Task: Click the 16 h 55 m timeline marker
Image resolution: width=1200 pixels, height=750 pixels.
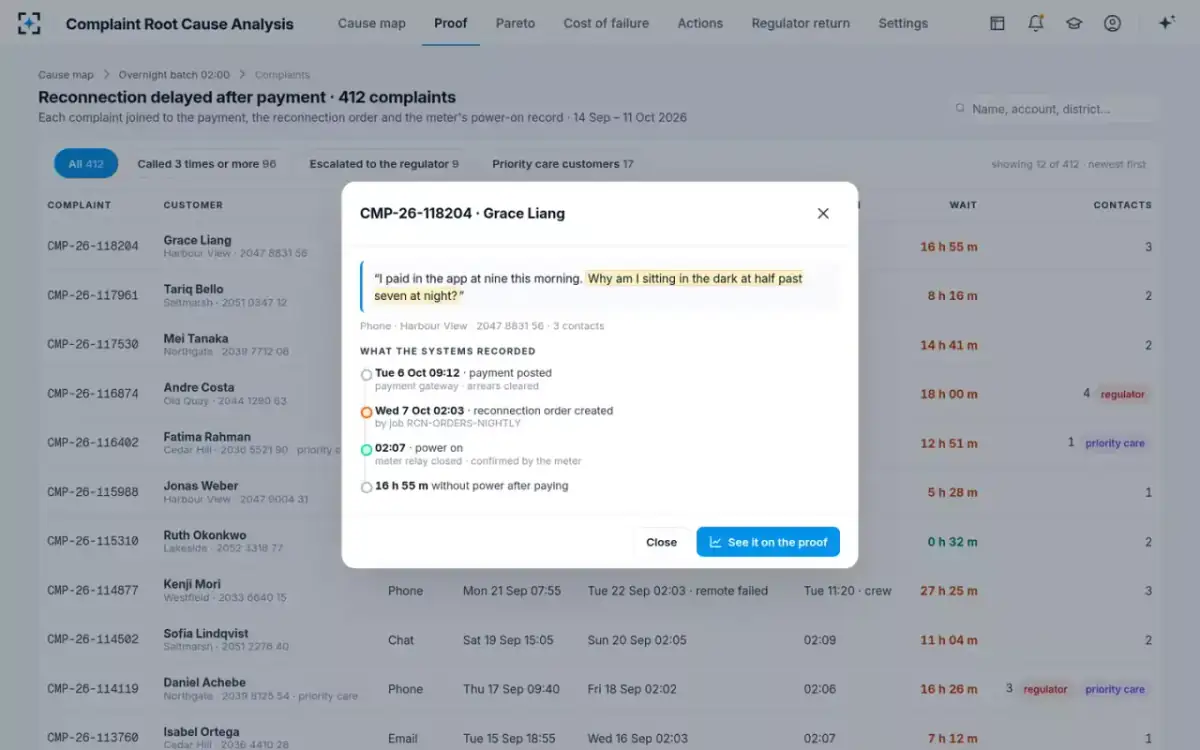Action: [366, 487]
